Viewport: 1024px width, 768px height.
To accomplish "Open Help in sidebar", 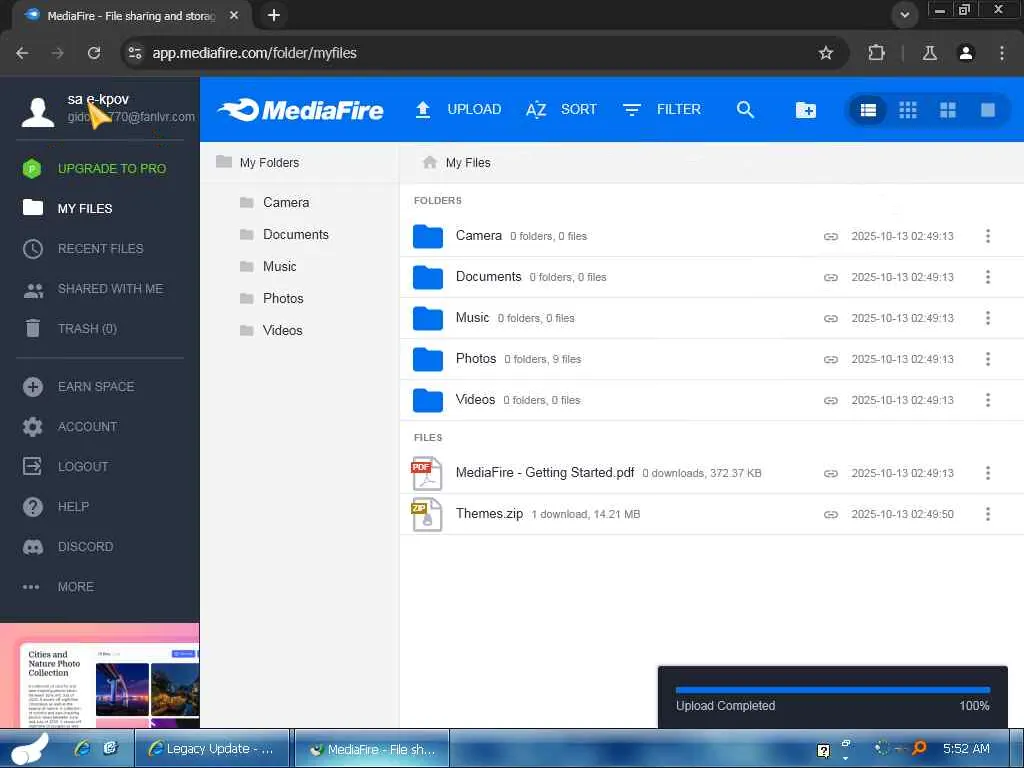I will pos(56,507).
